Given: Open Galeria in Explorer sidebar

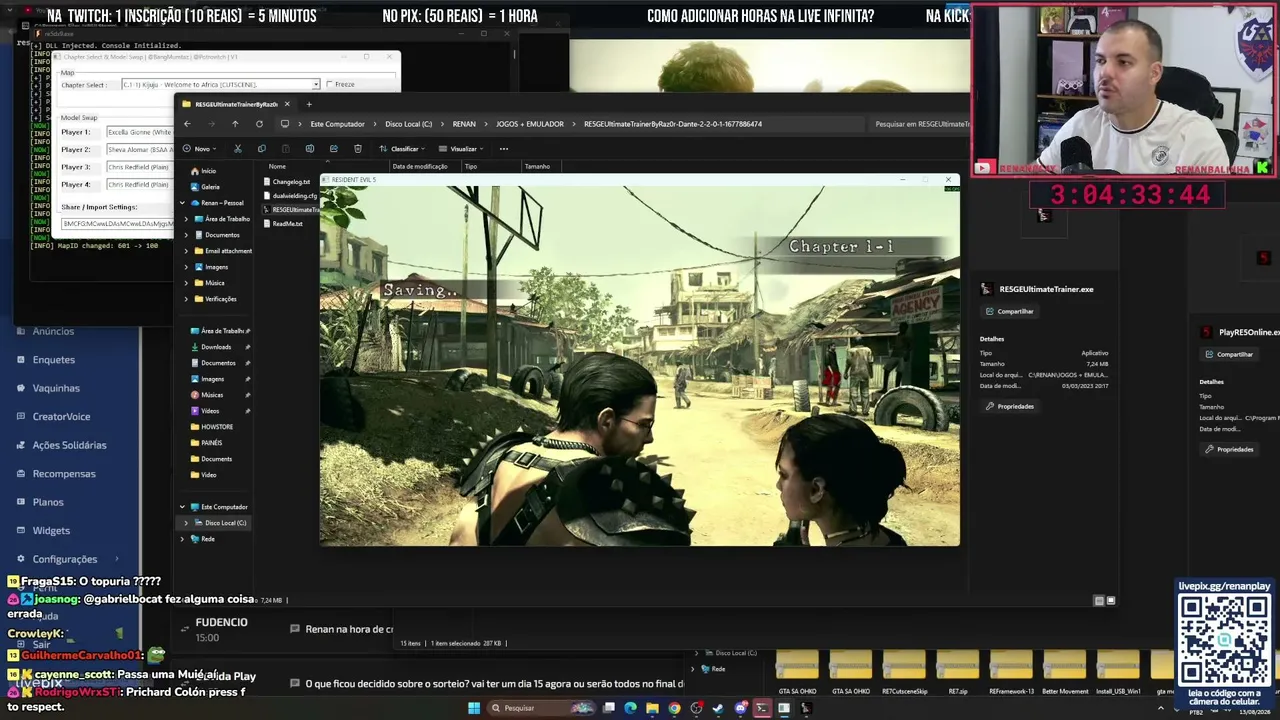Looking at the screenshot, I should click(205, 187).
